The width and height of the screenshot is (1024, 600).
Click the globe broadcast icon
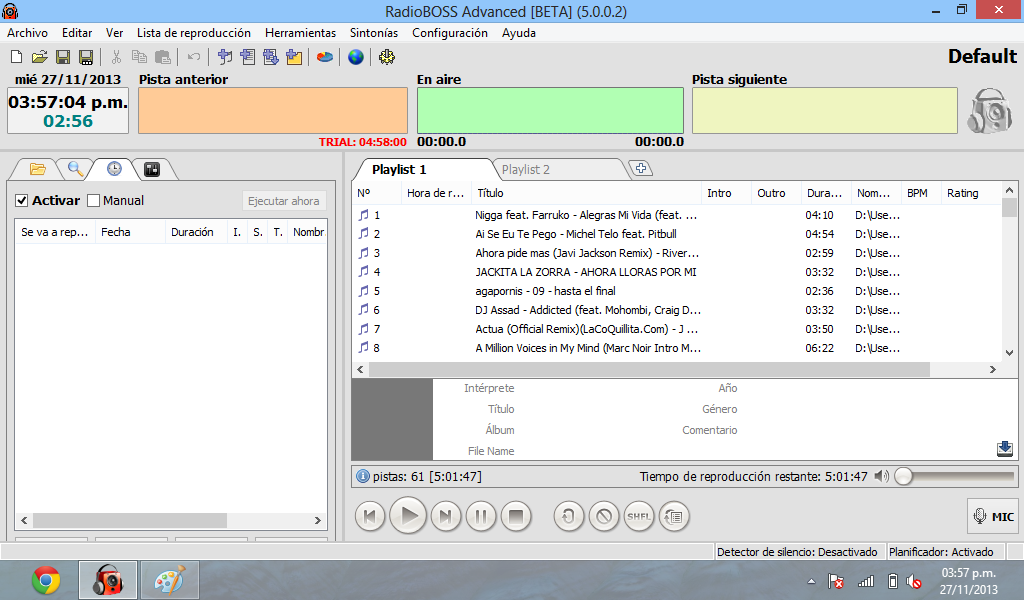(x=355, y=57)
